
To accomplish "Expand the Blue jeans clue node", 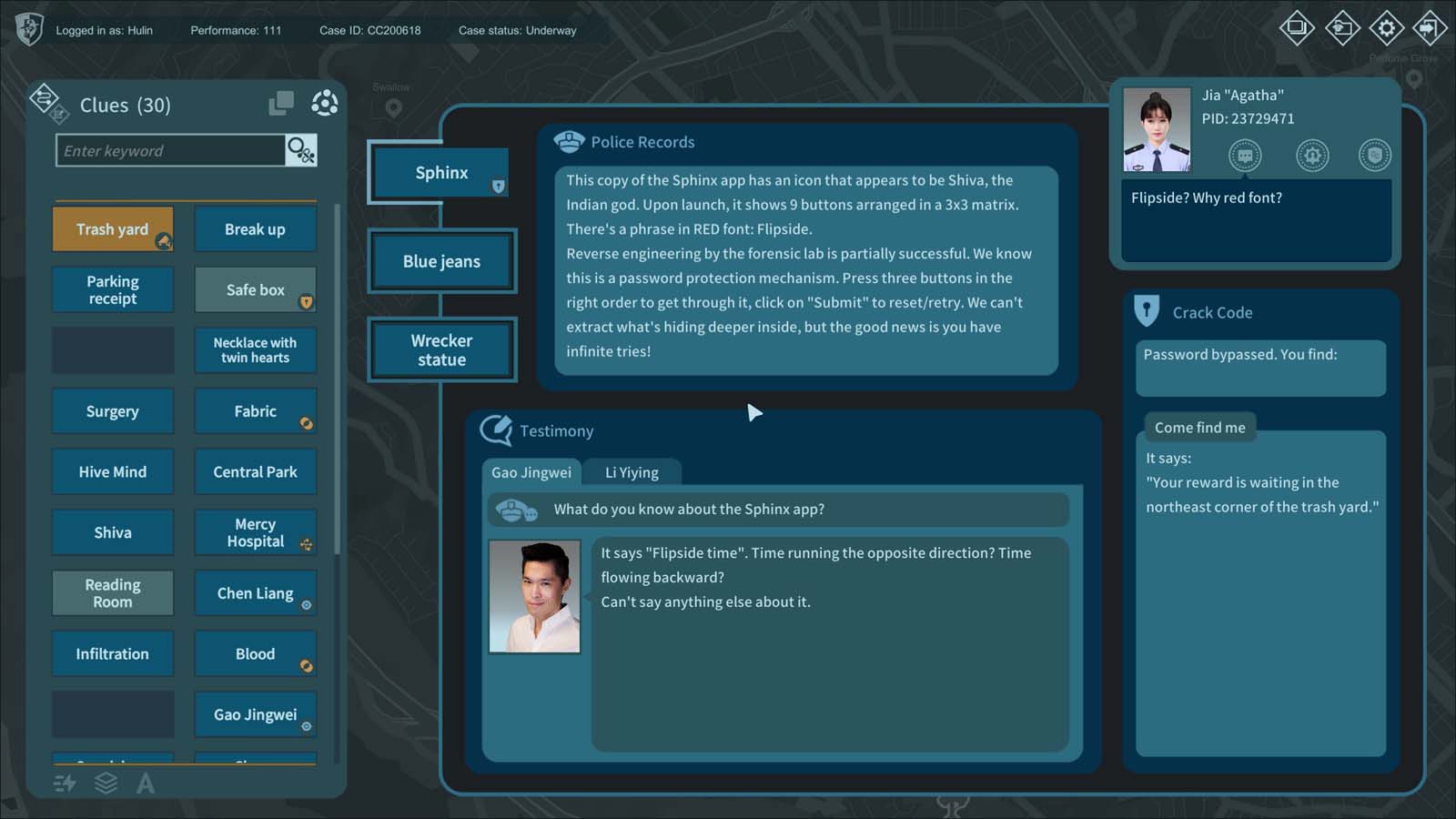I will [x=441, y=262].
